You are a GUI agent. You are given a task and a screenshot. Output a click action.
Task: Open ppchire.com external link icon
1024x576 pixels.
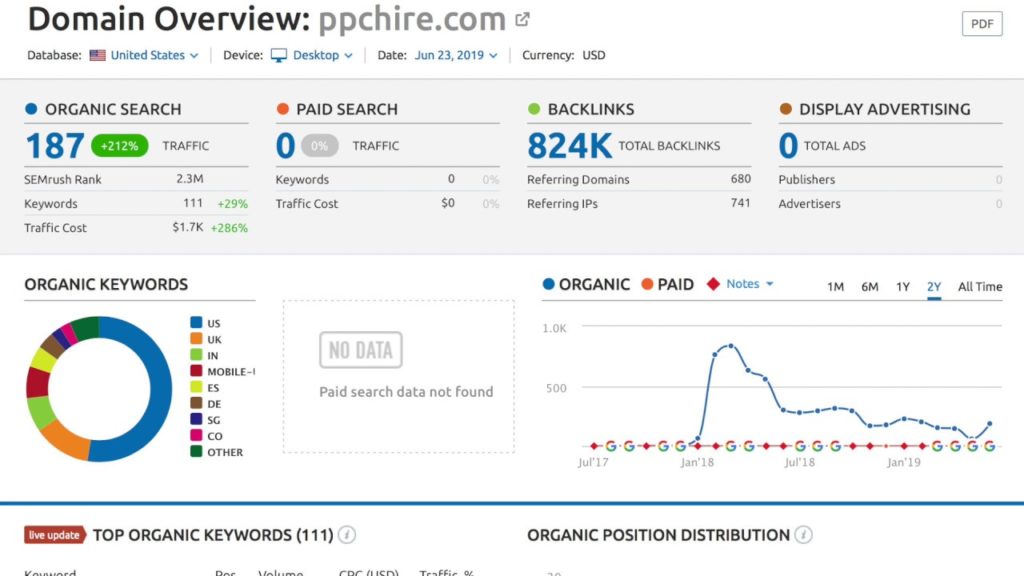coord(522,20)
